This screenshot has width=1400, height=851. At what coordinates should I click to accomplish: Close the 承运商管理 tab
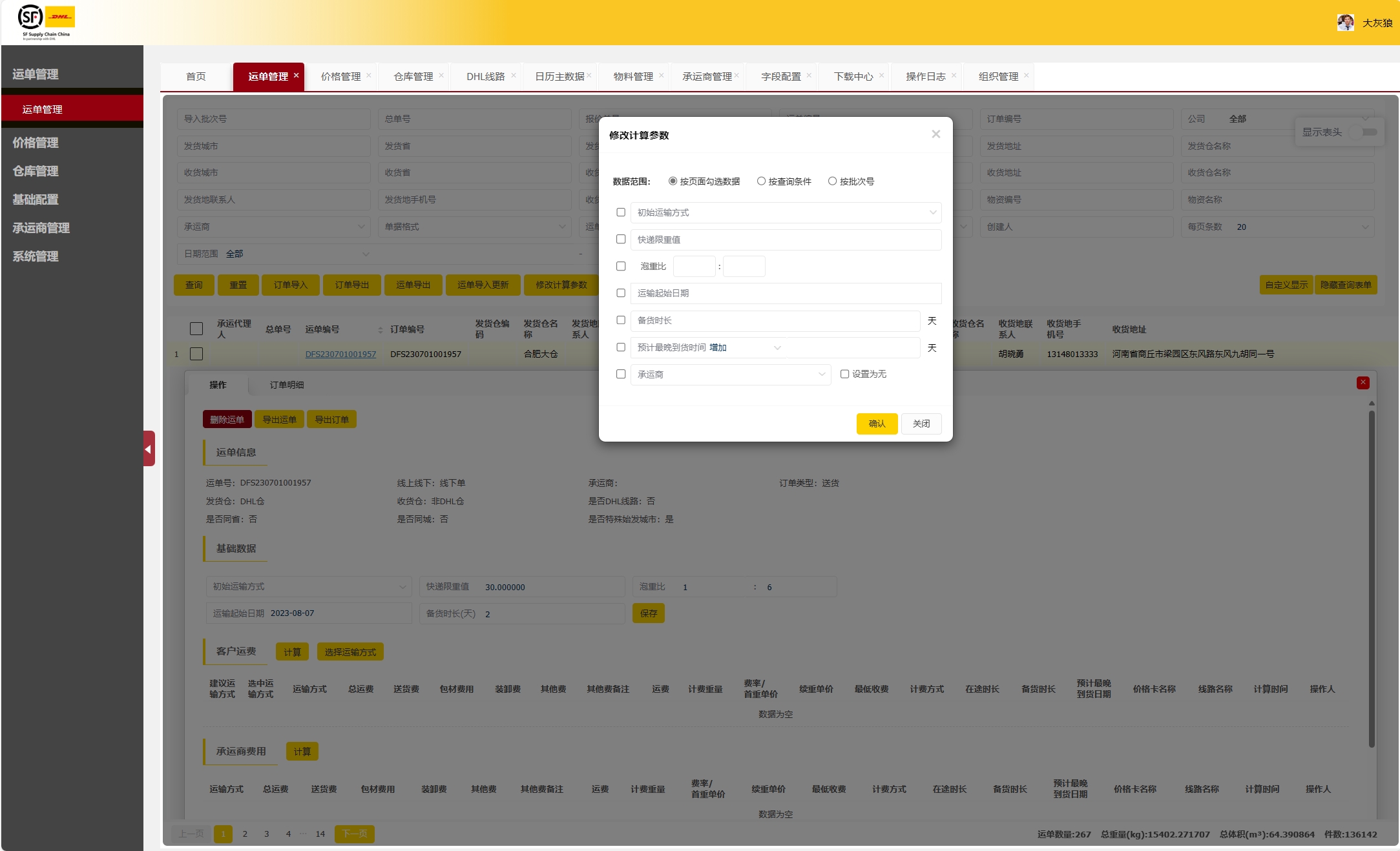(x=737, y=76)
